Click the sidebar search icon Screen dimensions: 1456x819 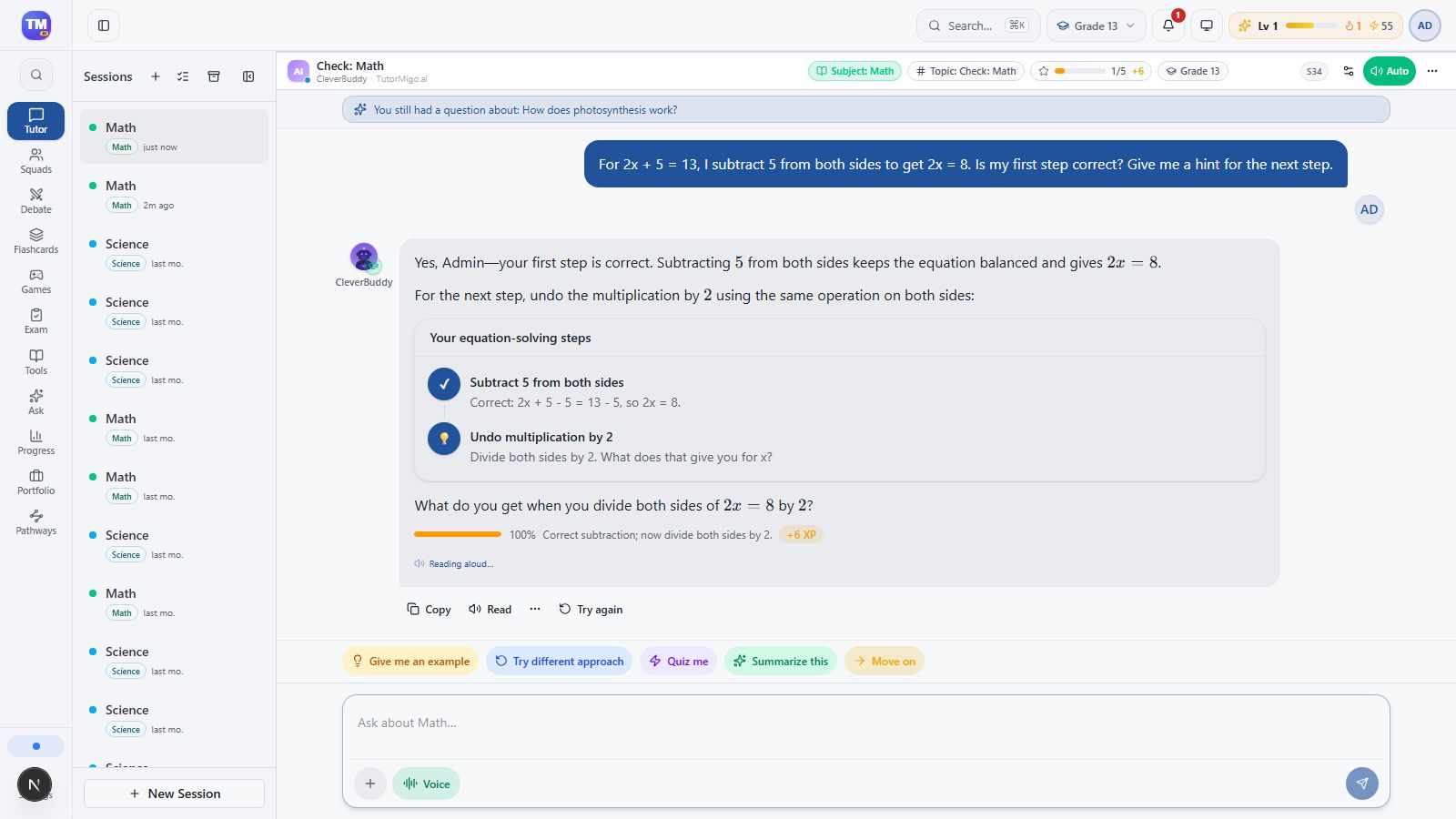(36, 75)
